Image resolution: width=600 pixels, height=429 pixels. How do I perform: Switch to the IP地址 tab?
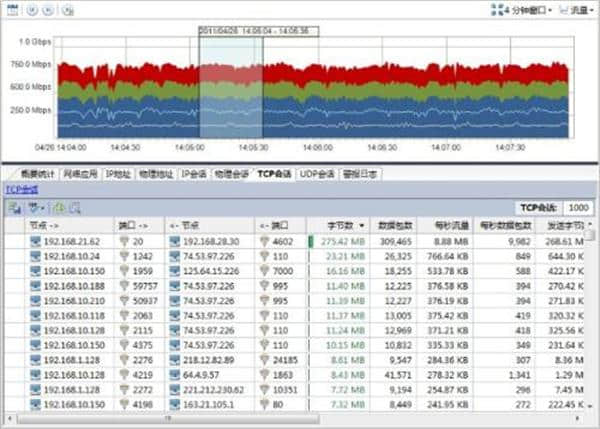[119, 173]
